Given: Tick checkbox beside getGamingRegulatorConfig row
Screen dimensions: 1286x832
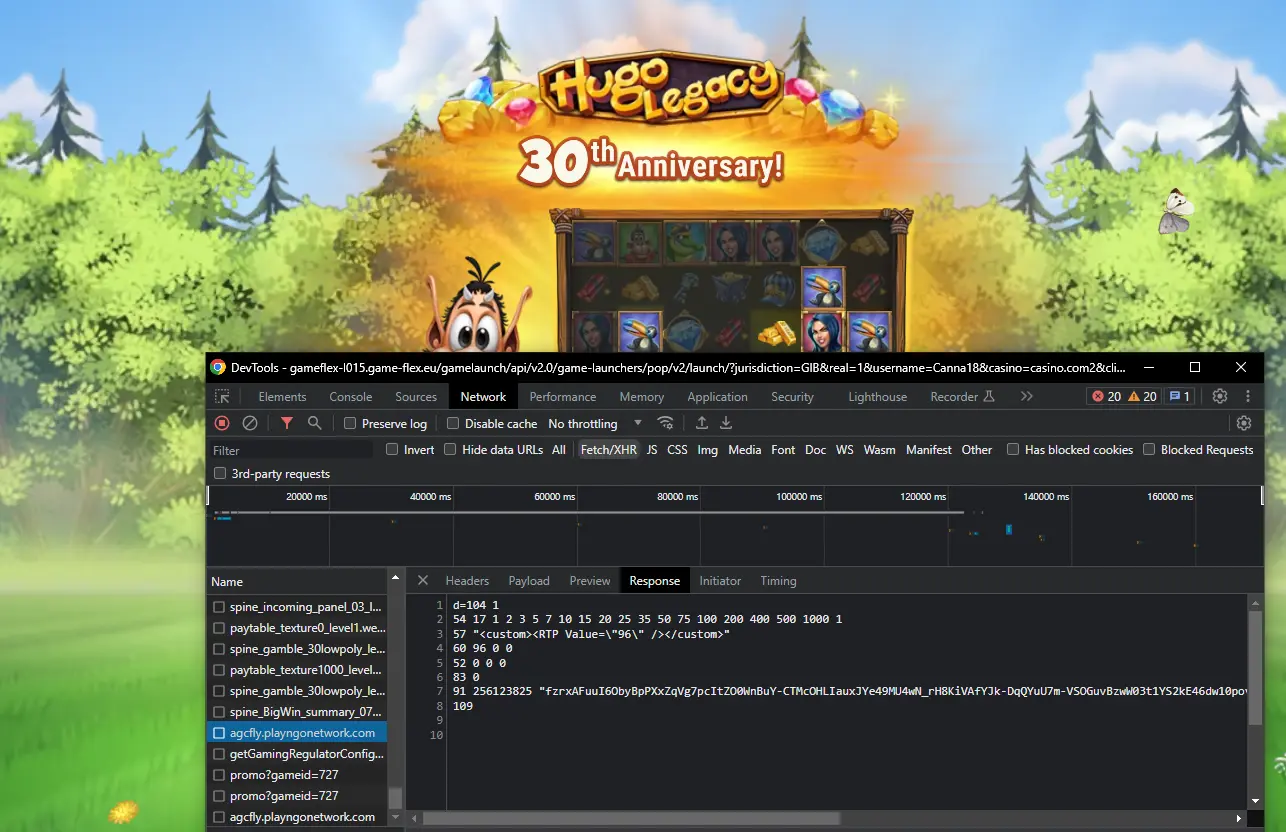Looking at the screenshot, I should click(x=219, y=754).
